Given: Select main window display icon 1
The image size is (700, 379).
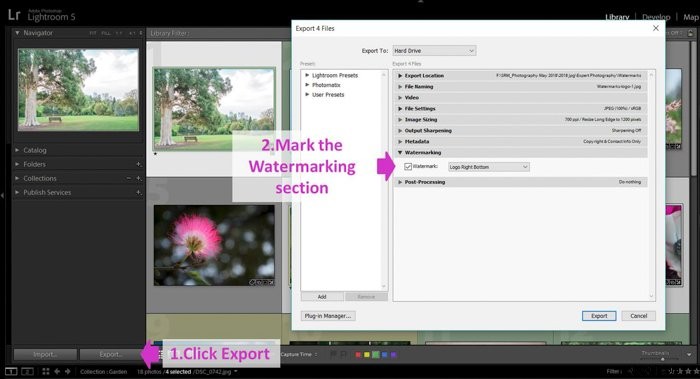Looking at the screenshot, I should pyautogui.click(x=11, y=371).
